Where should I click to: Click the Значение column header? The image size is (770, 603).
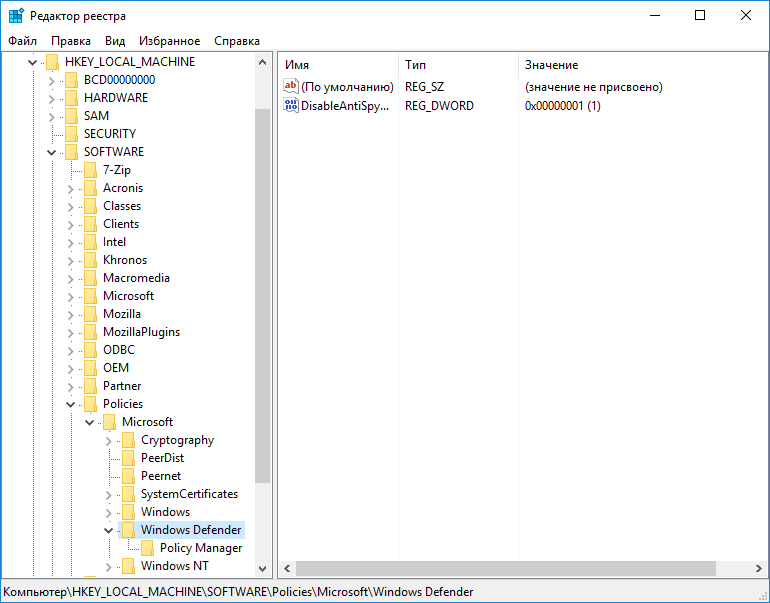[x=551, y=65]
